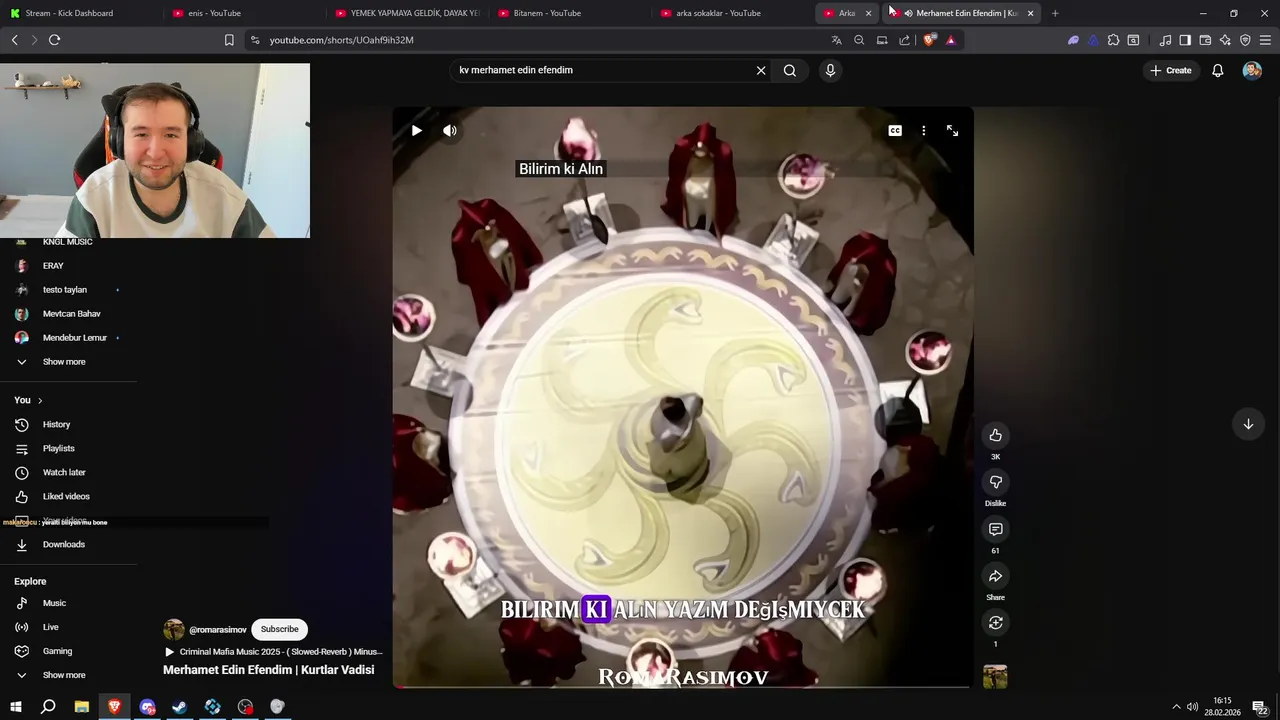Subscribe to @romarasimov
The width and height of the screenshot is (1280, 720).
pyautogui.click(x=280, y=629)
